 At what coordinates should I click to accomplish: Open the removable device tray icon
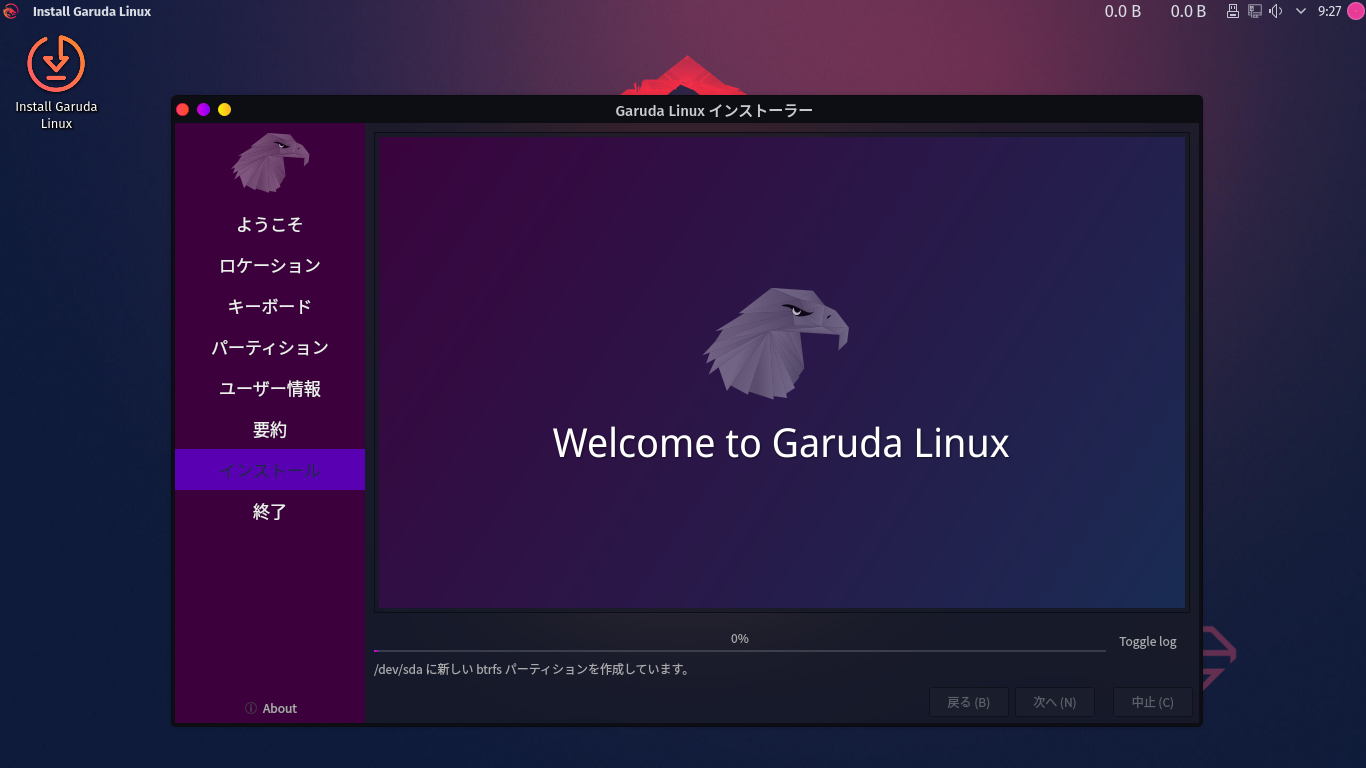1233,11
